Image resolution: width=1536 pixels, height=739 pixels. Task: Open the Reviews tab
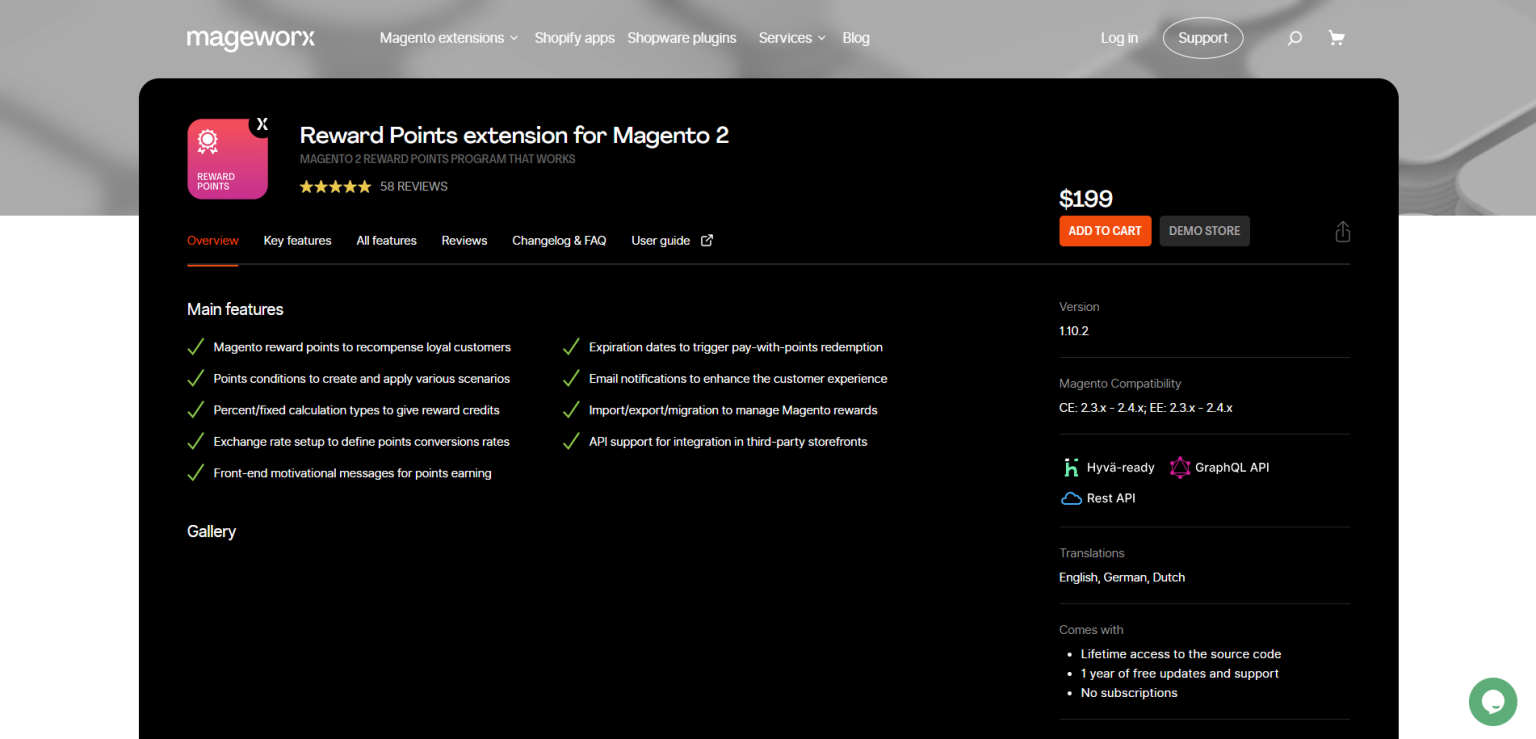click(464, 241)
